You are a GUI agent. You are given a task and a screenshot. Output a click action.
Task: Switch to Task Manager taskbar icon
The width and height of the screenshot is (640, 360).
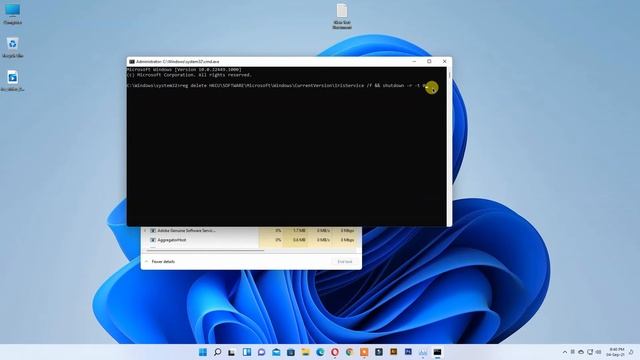[423, 352]
